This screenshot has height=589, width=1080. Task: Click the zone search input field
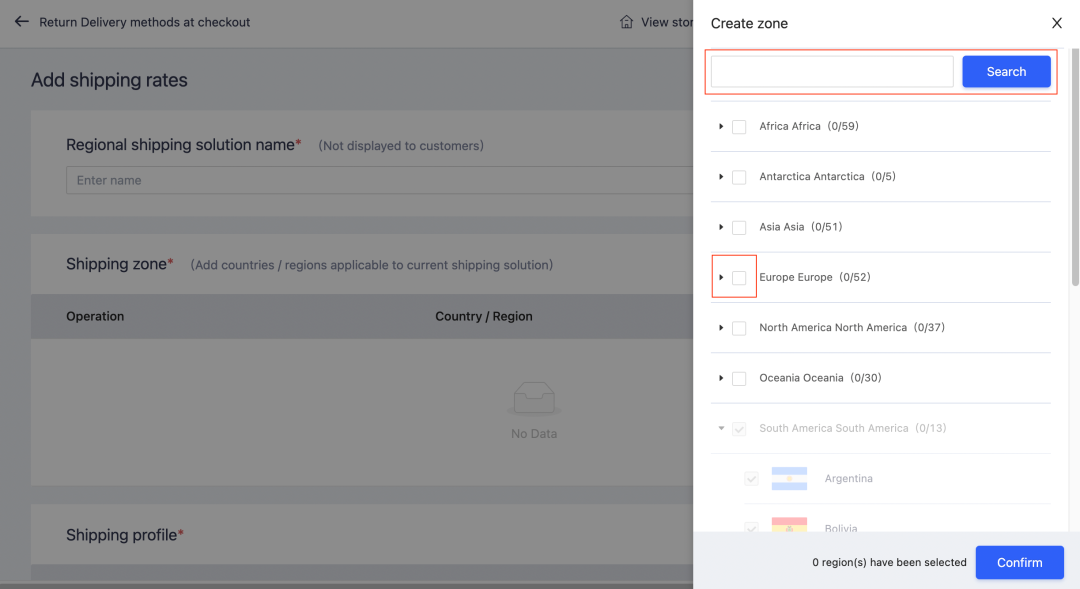point(832,72)
